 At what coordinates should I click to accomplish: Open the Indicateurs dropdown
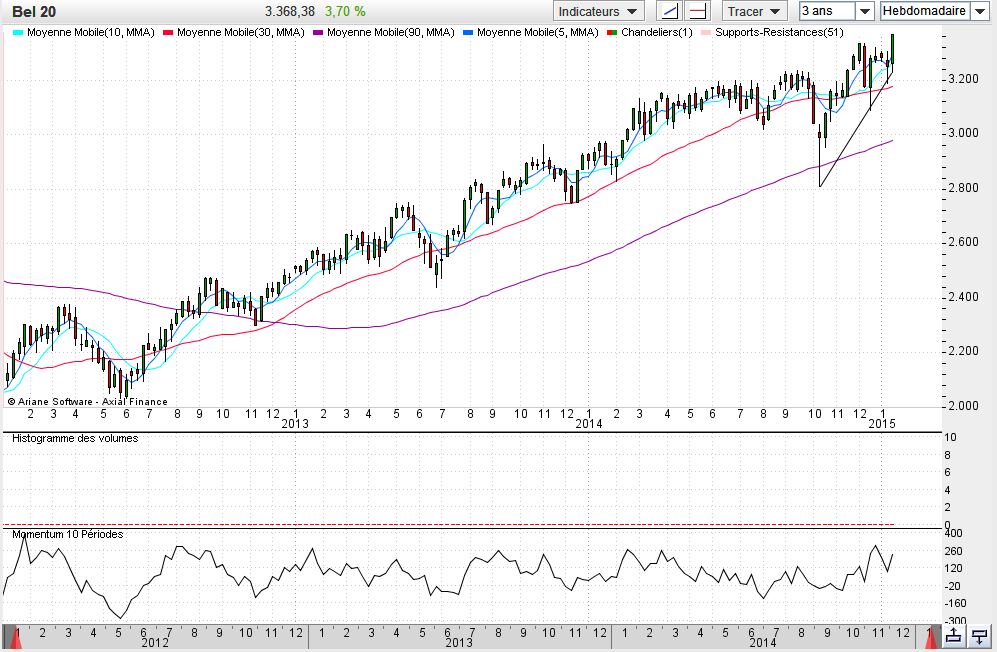tap(599, 11)
